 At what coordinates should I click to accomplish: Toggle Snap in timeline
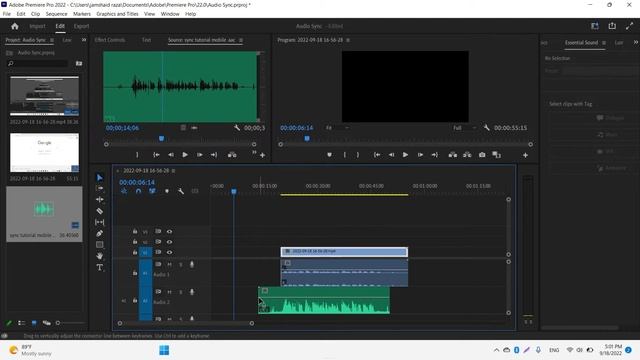click(138, 191)
